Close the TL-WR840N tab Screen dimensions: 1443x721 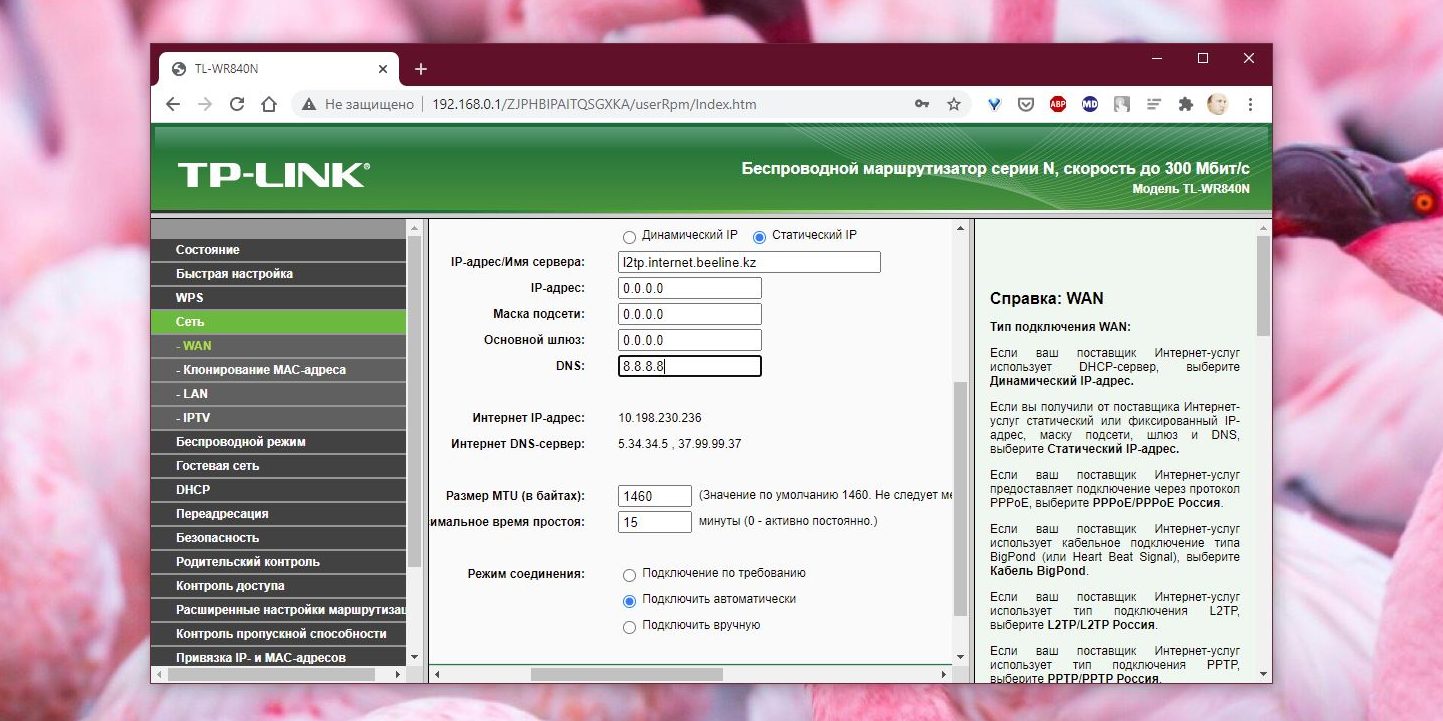click(383, 69)
